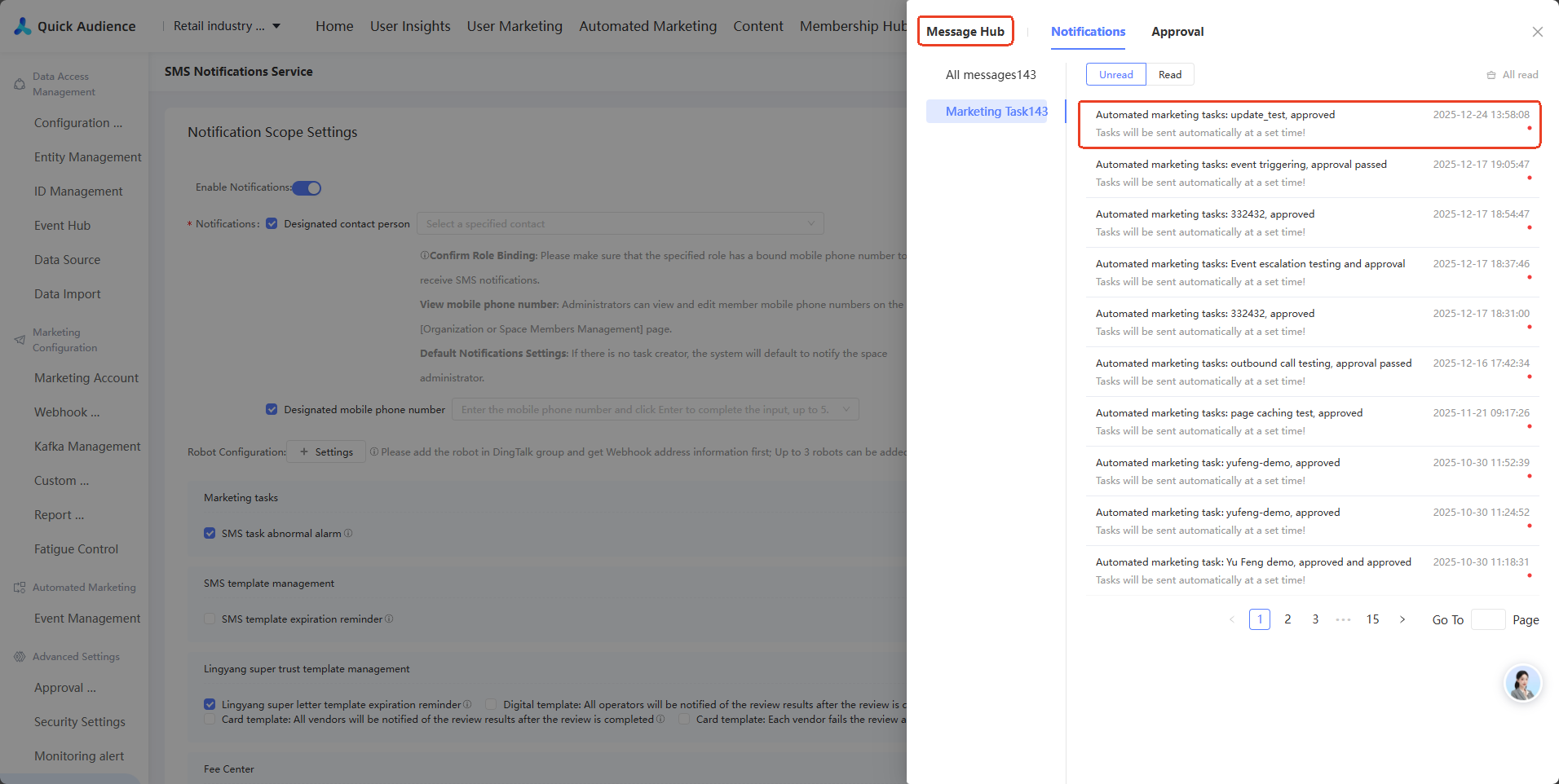1559x784 pixels.
Task: Check Card template each vendor fails checkbox
Action: click(x=684, y=720)
